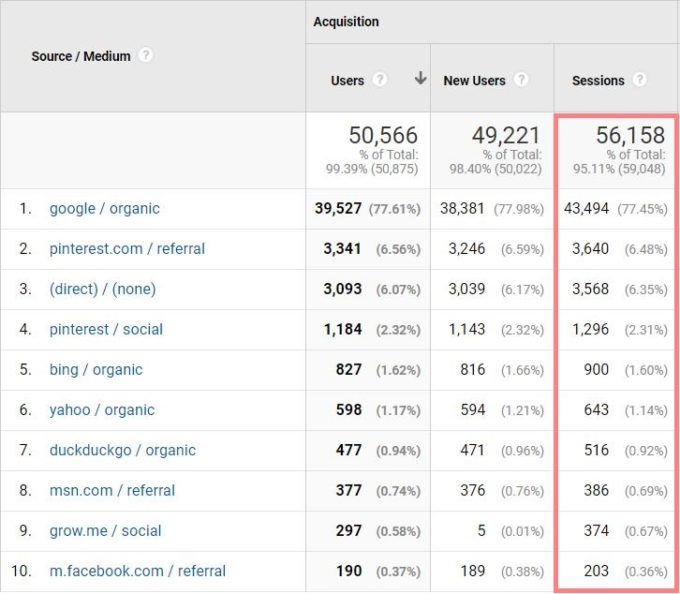This screenshot has height=594, width=680.
Task: Click users value 827 for bing
Action: 349,370
